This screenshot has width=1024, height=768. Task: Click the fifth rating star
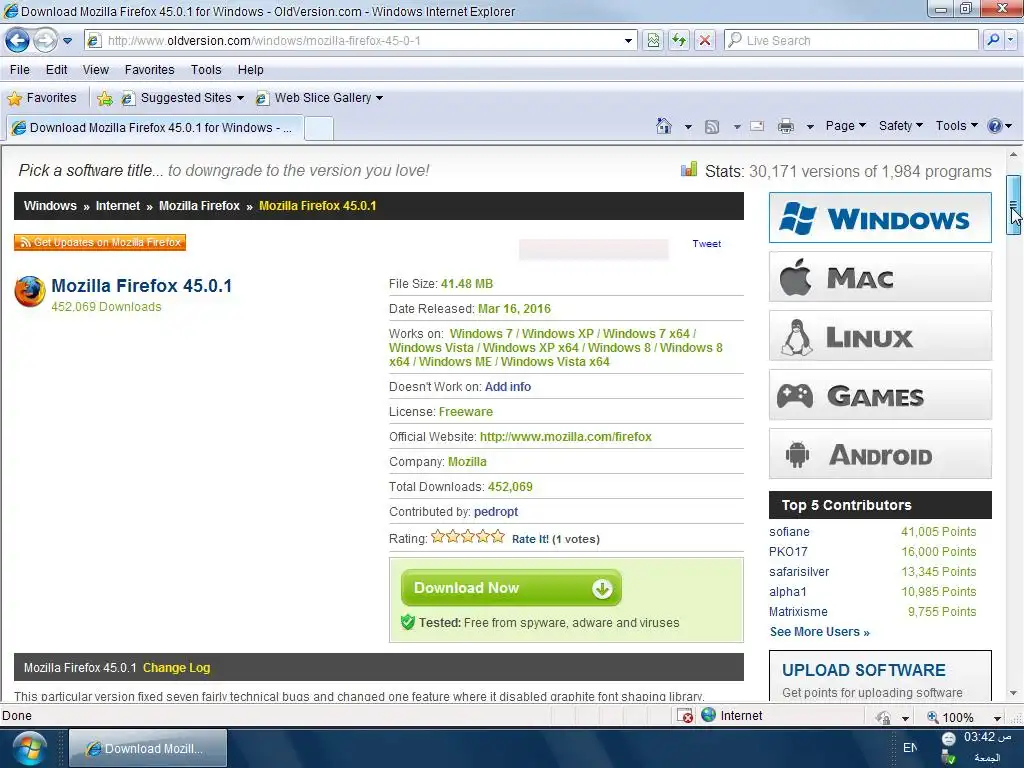498,537
